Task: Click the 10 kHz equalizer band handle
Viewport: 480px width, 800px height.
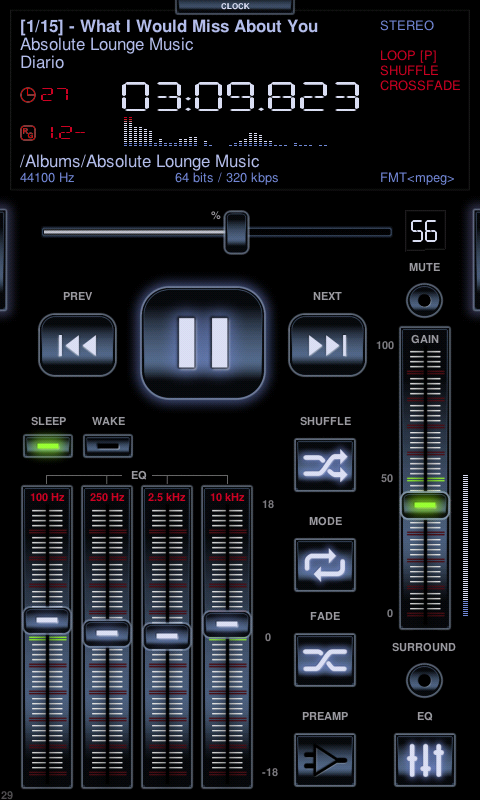Action: point(227,624)
